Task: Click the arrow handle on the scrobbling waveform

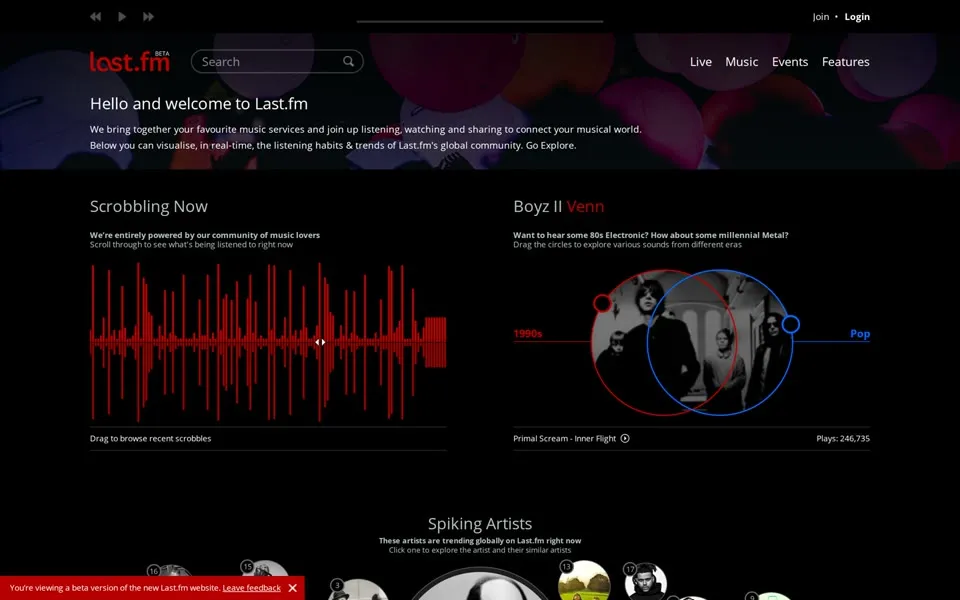Action: point(320,342)
